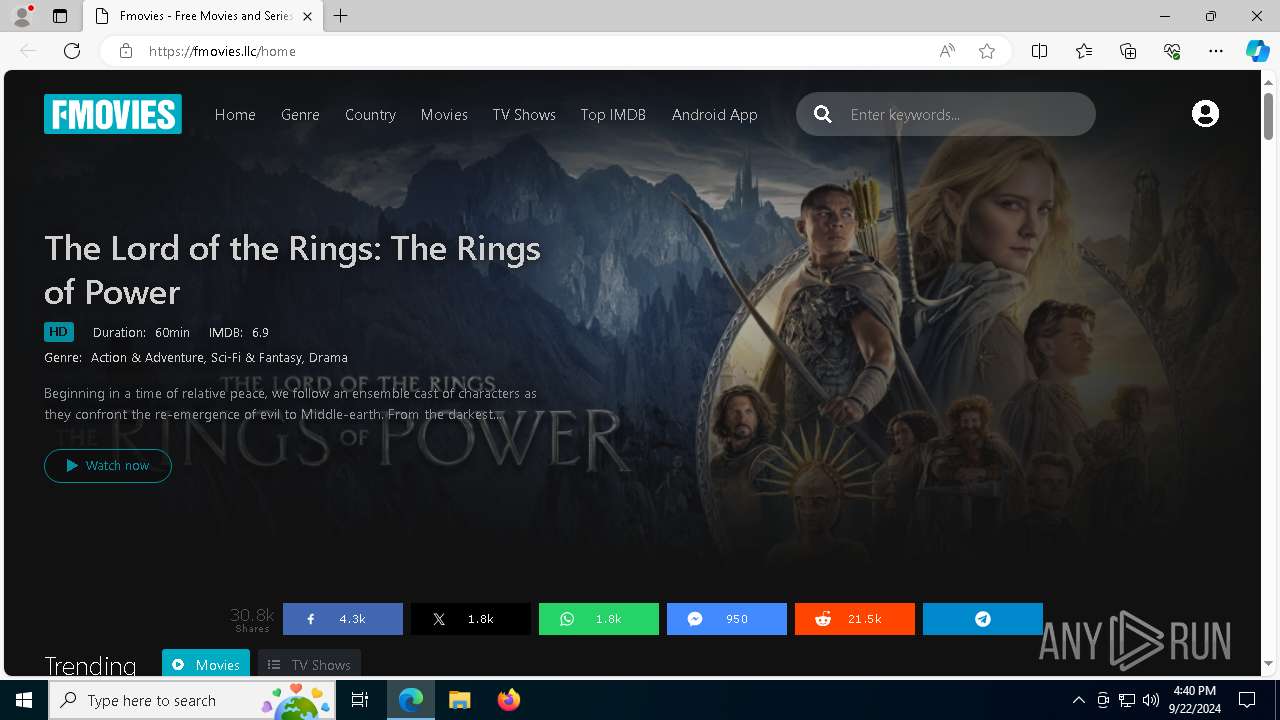1280x720 pixels.
Task: Click Watch now button
Action: (x=108, y=466)
